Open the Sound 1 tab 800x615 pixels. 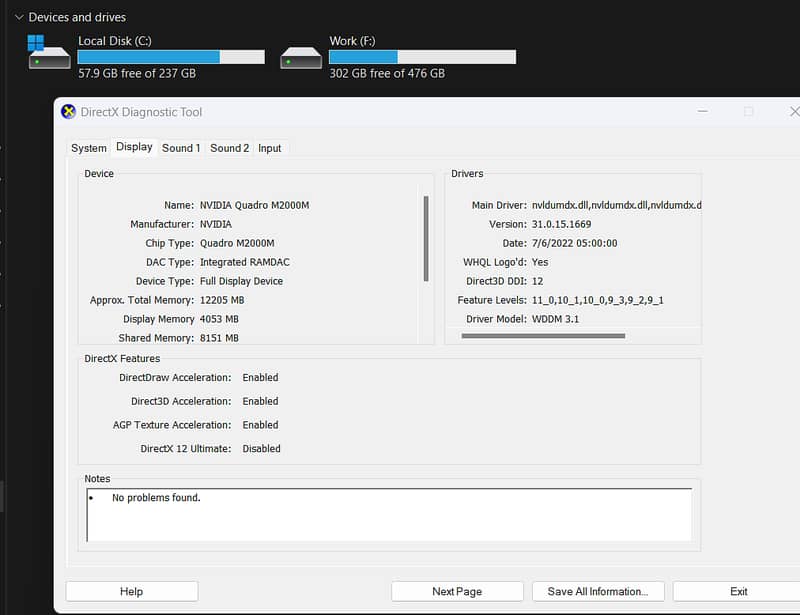click(x=181, y=148)
